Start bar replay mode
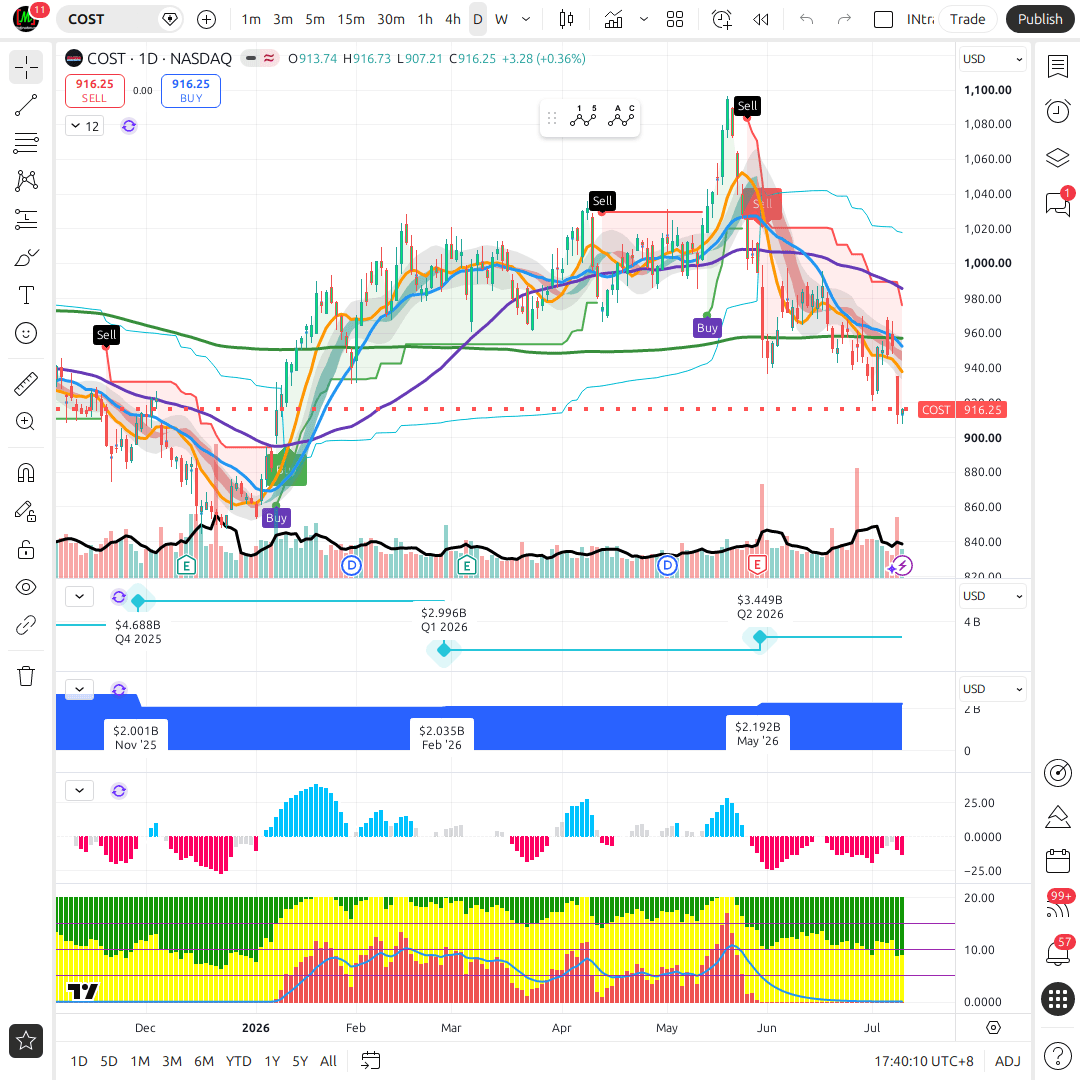 761,19
